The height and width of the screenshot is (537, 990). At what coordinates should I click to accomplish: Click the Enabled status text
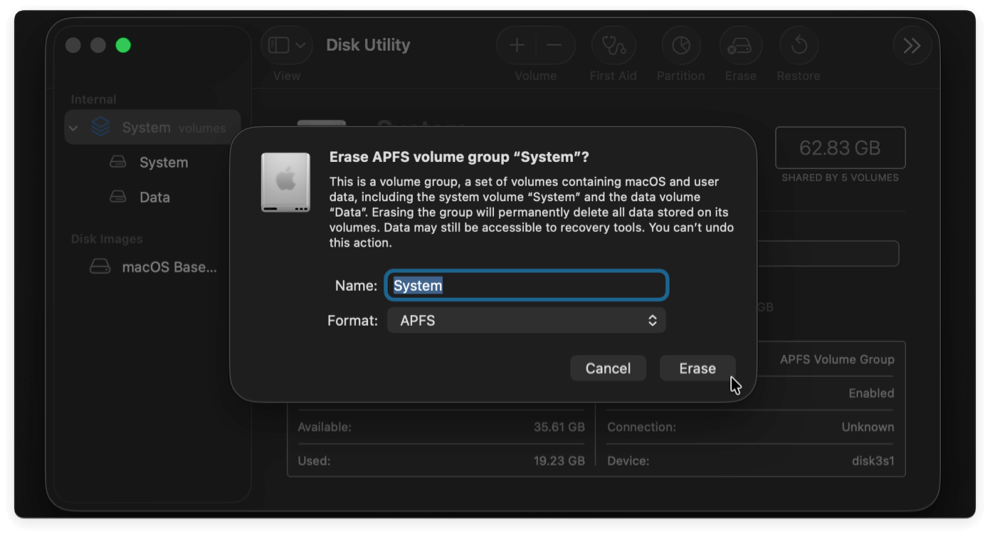pyautogui.click(x=871, y=393)
